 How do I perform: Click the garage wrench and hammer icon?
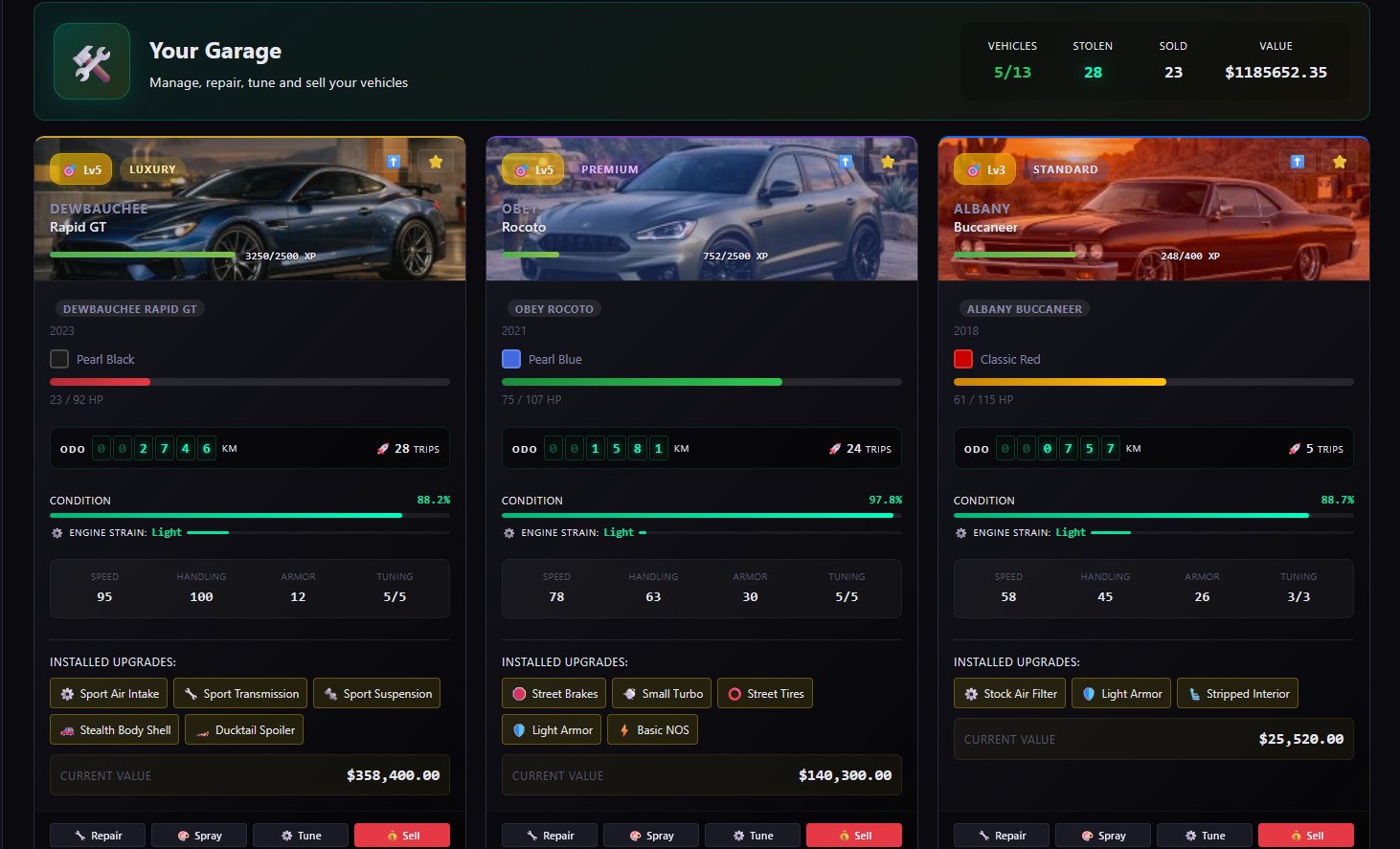[92, 62]
